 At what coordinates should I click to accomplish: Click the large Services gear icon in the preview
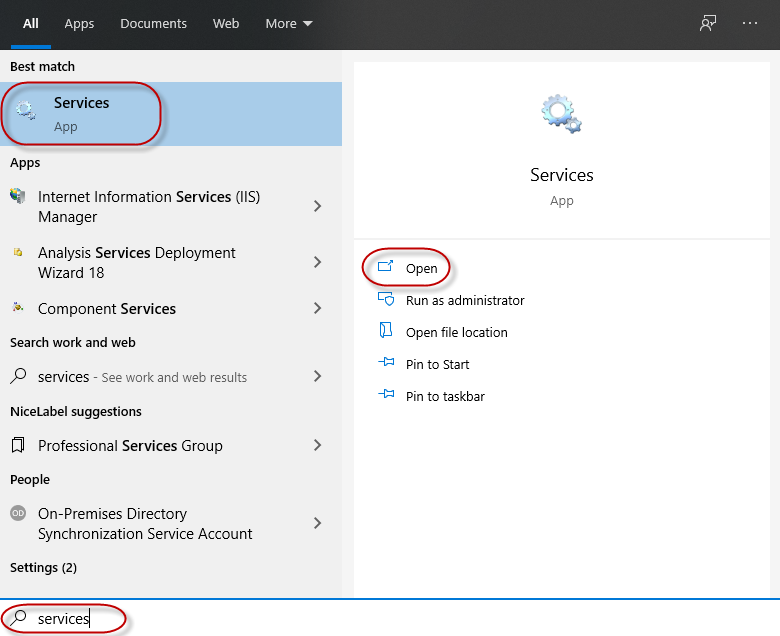[561, 114]
